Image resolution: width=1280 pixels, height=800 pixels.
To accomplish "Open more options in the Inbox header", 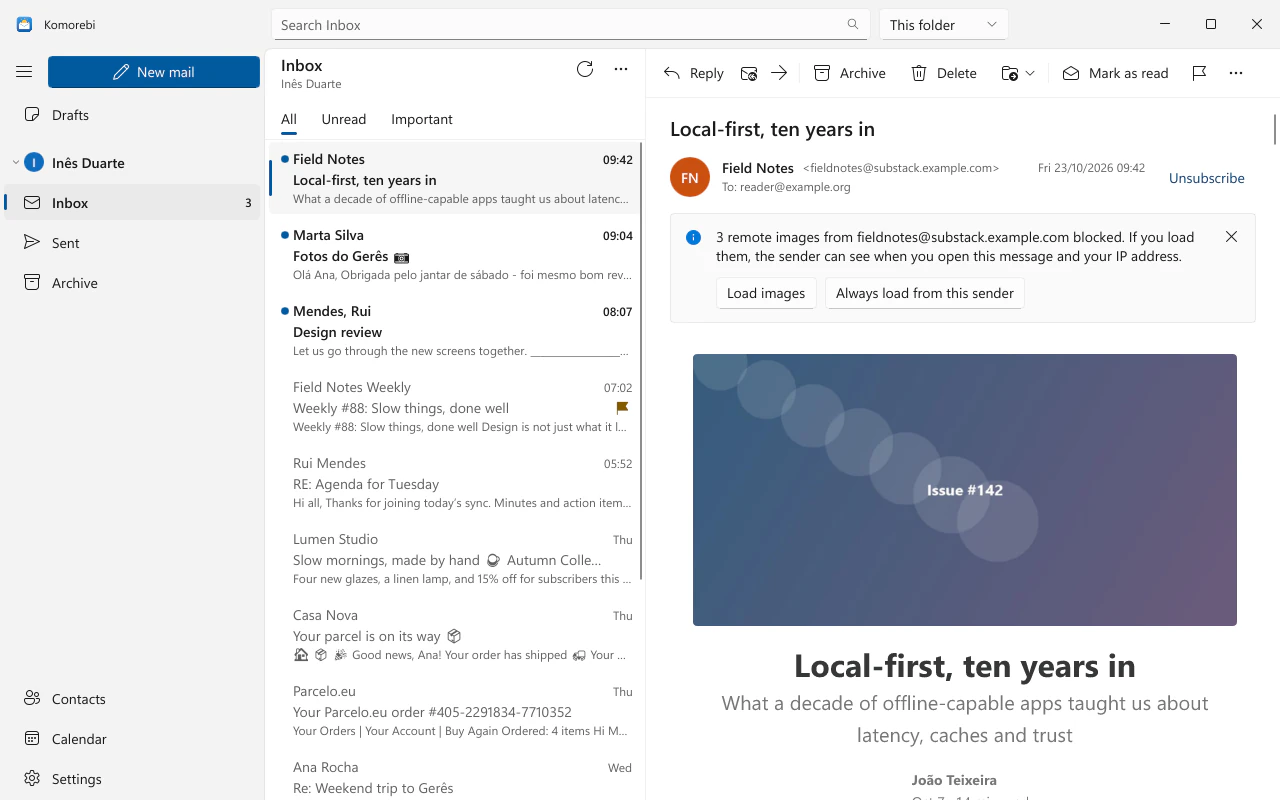I will [621, 69].
